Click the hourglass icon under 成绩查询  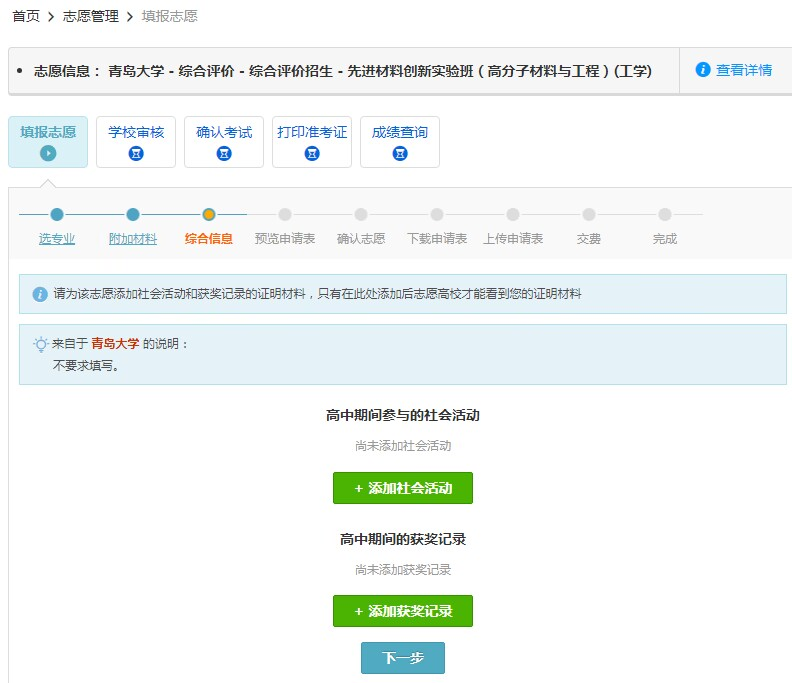coord(400,153)
